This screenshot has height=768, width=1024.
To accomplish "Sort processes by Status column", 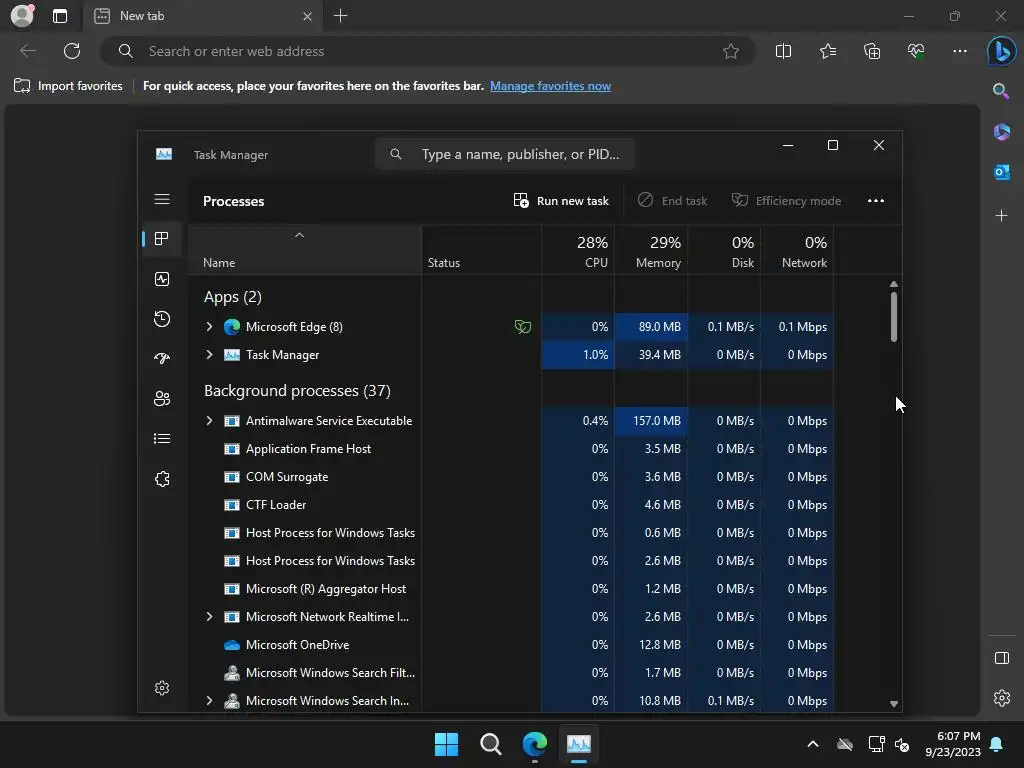I will tap(481, 250).
